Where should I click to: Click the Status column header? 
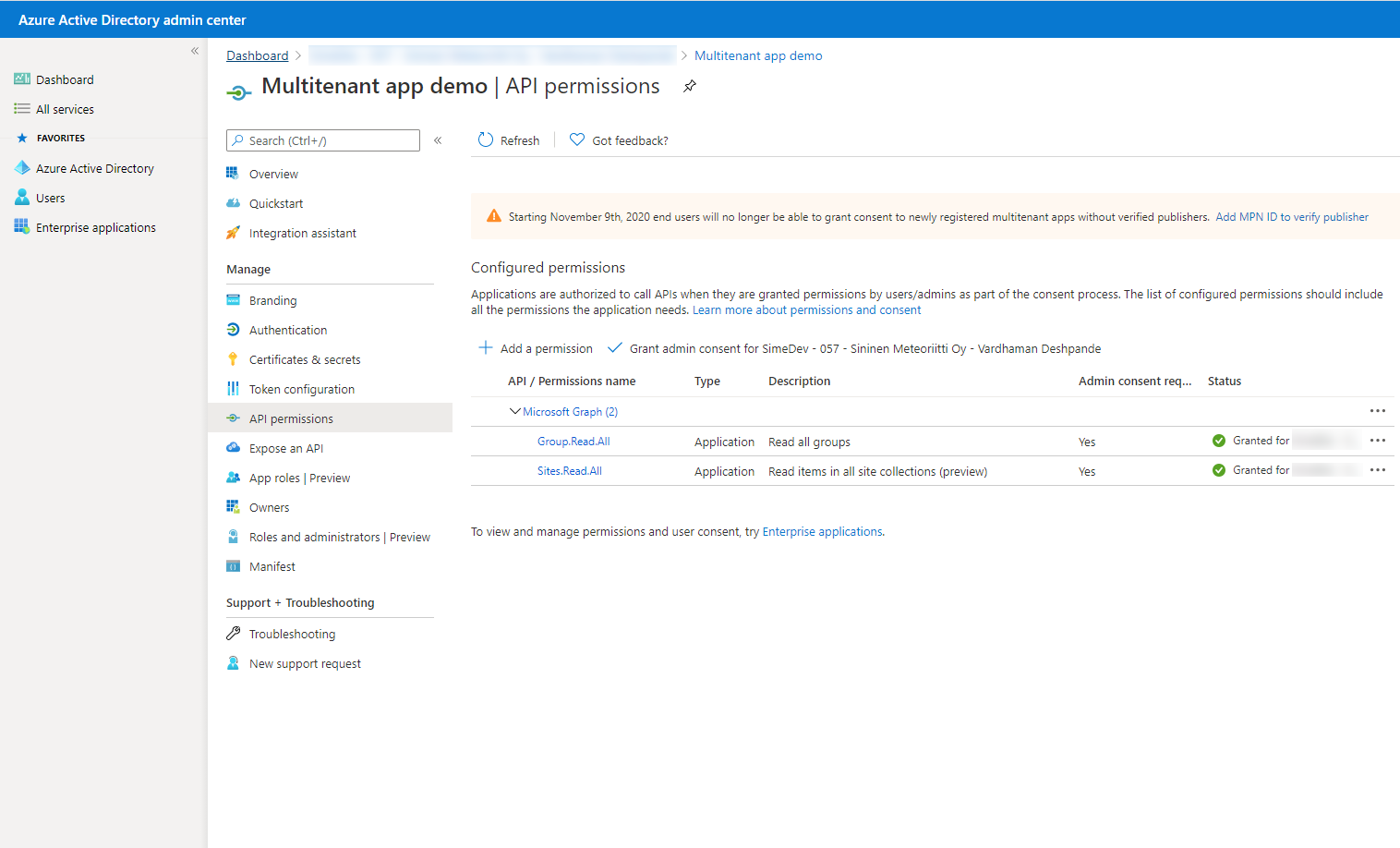1225,381
